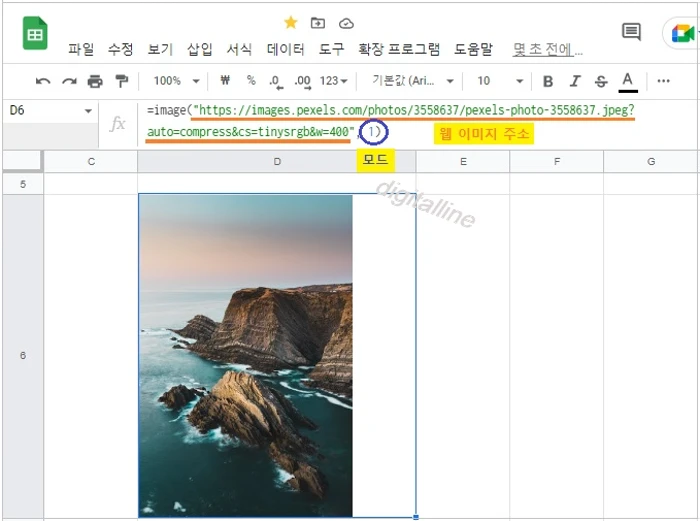Select row 6 header

pyautogui.click(x=23, y=356)
